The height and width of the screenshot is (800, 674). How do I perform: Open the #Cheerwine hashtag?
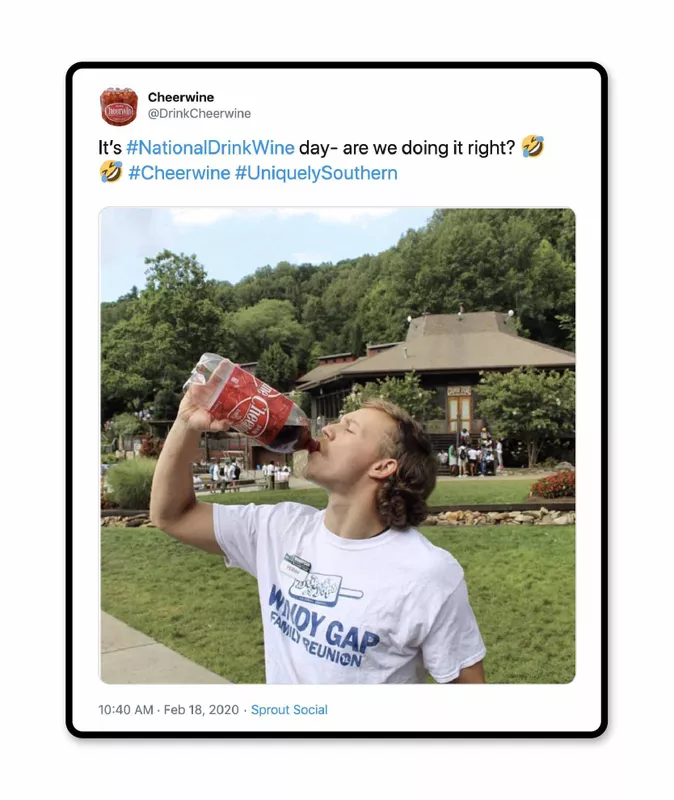point(179,173)
